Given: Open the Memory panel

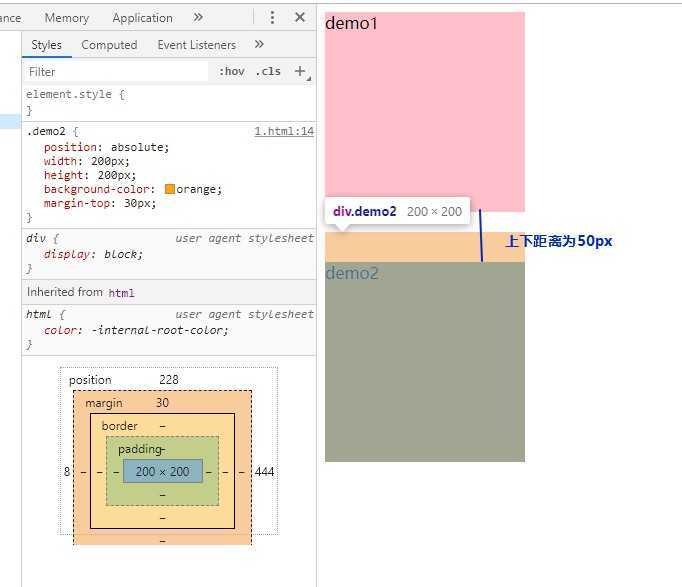Looking at the screenshot, I should pos(66,18).
